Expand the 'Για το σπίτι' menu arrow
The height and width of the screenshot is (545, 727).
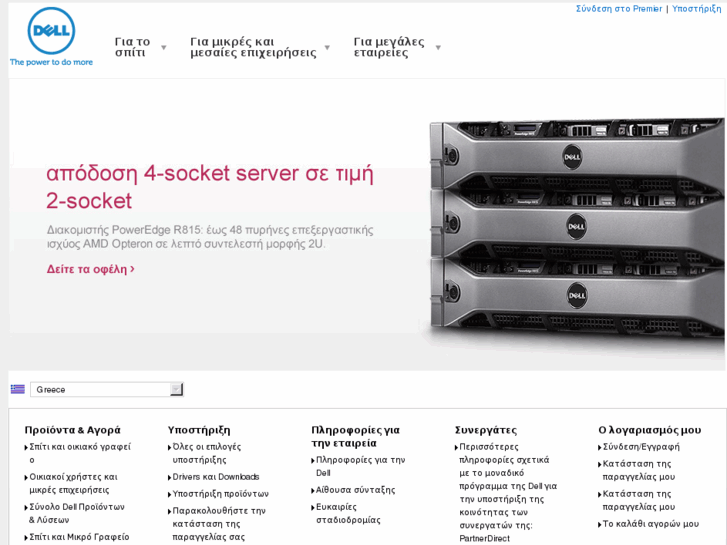point(164,47)
